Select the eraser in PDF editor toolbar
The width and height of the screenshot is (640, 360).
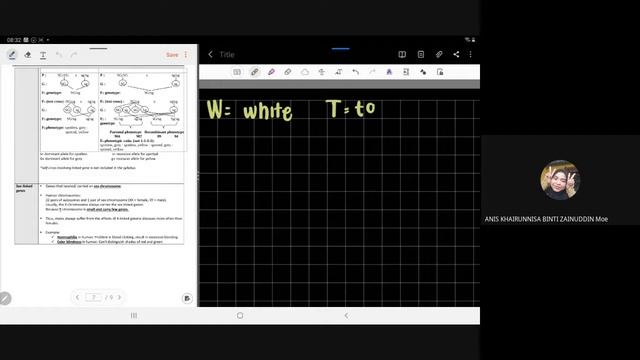pos(28,55)
